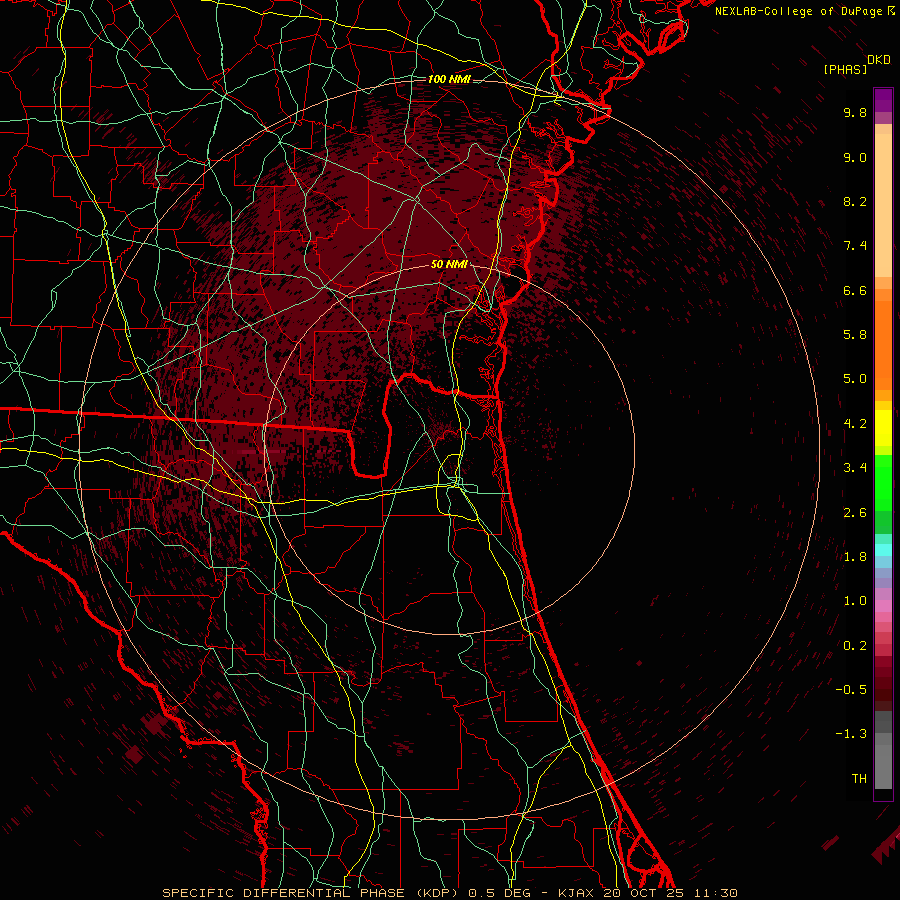
Task: Click the 100 NMI range ring label
Action: coord(449,79)
